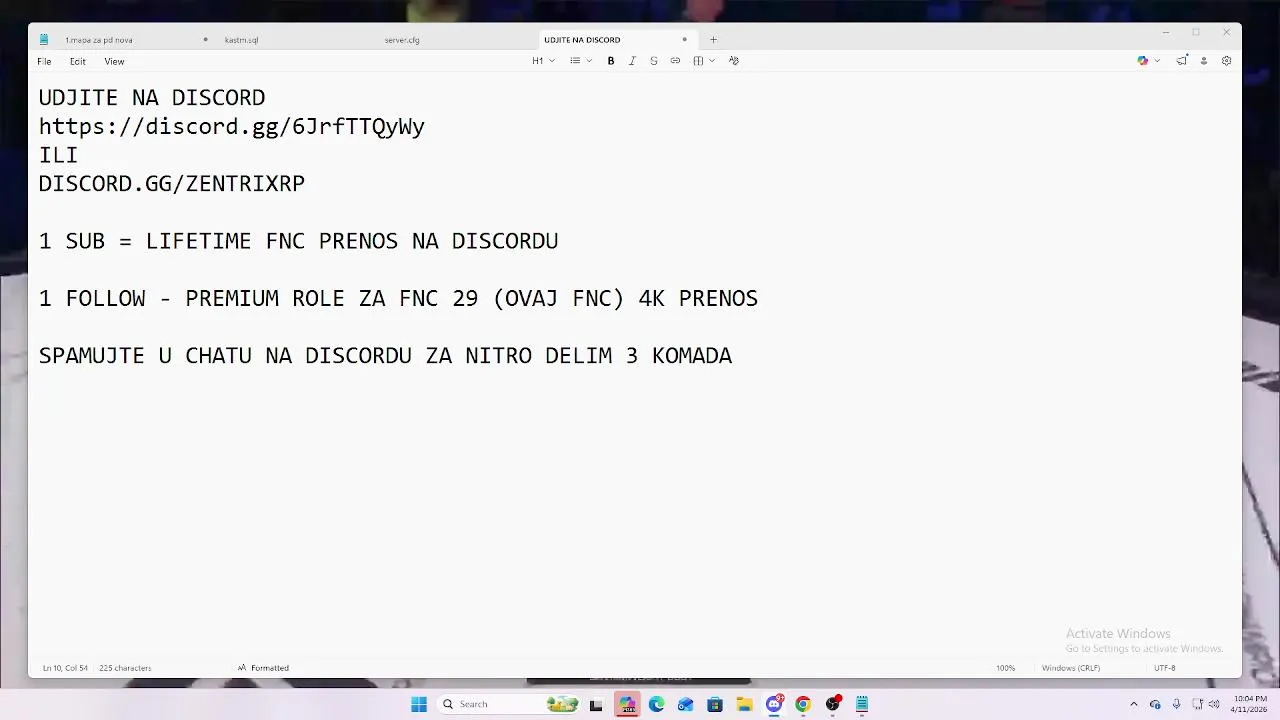Open the Edit menu
The width and height of the screenshot is (1280, 720).
pos(77,61)
